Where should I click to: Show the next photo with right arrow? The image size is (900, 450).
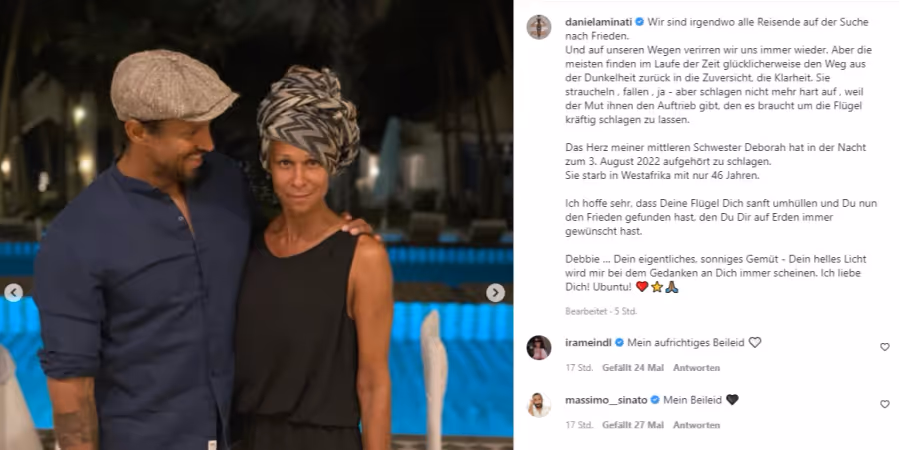point(495,293)
